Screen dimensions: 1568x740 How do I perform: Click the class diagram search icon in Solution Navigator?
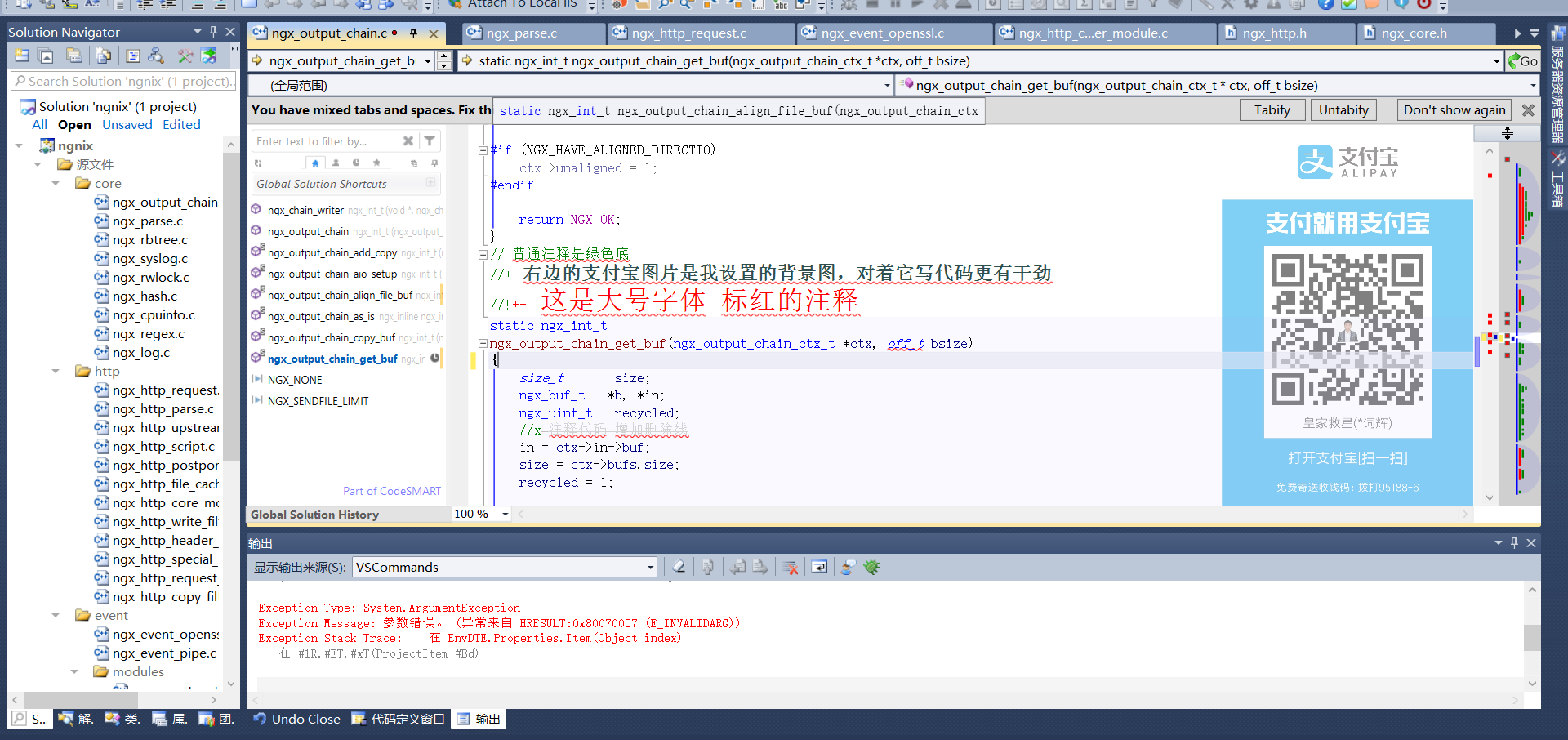[x=156, y=56]
